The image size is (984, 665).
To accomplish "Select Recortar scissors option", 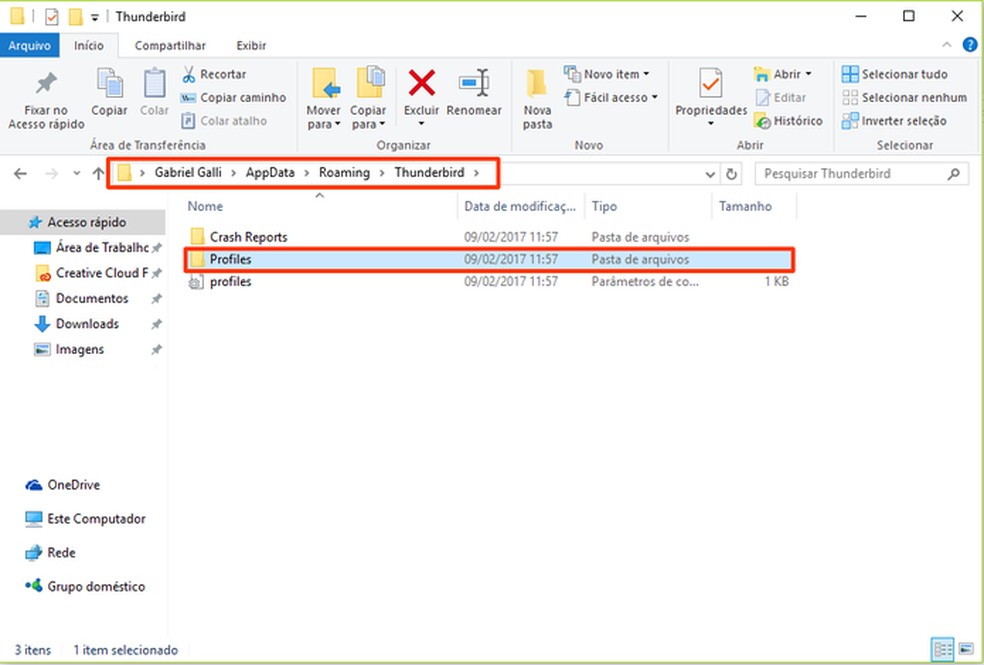I will click(214, 74).
